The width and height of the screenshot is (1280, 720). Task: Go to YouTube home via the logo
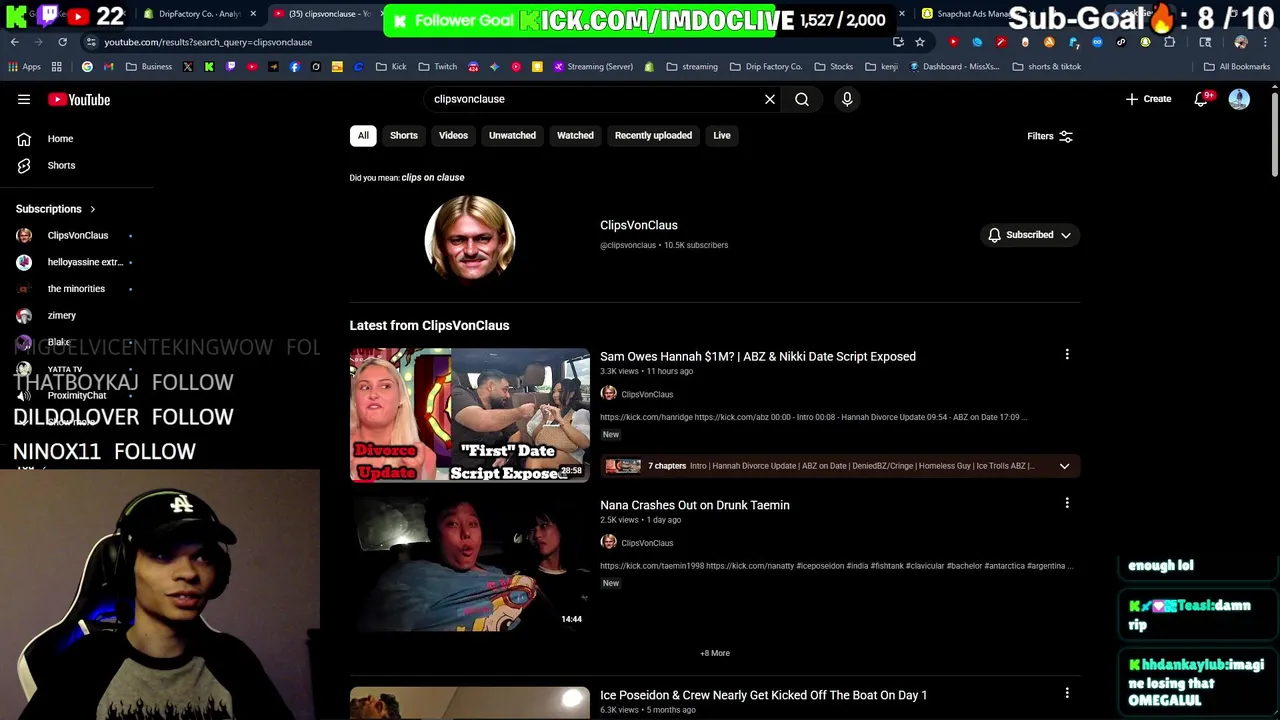click(x=79, y=99)
